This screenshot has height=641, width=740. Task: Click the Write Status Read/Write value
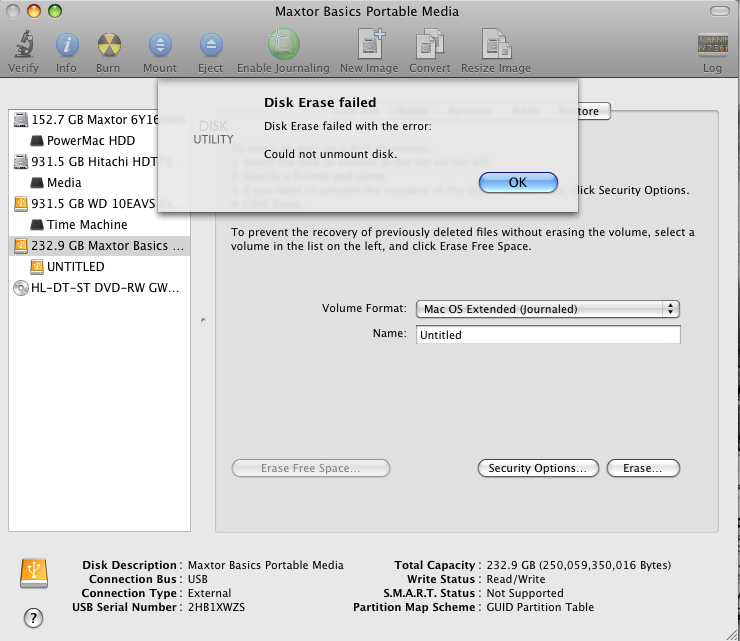tap(516, 579)
